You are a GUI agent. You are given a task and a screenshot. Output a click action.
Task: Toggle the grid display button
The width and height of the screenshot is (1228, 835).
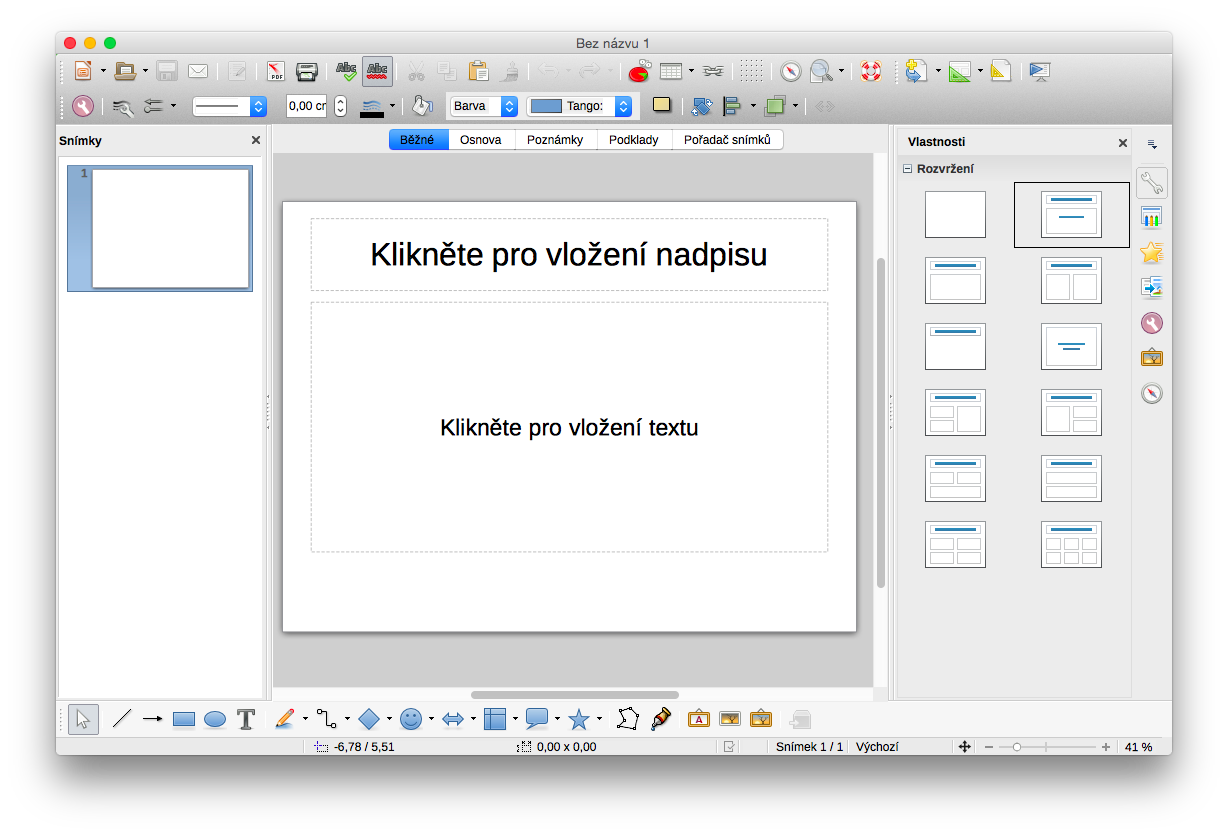752,71
